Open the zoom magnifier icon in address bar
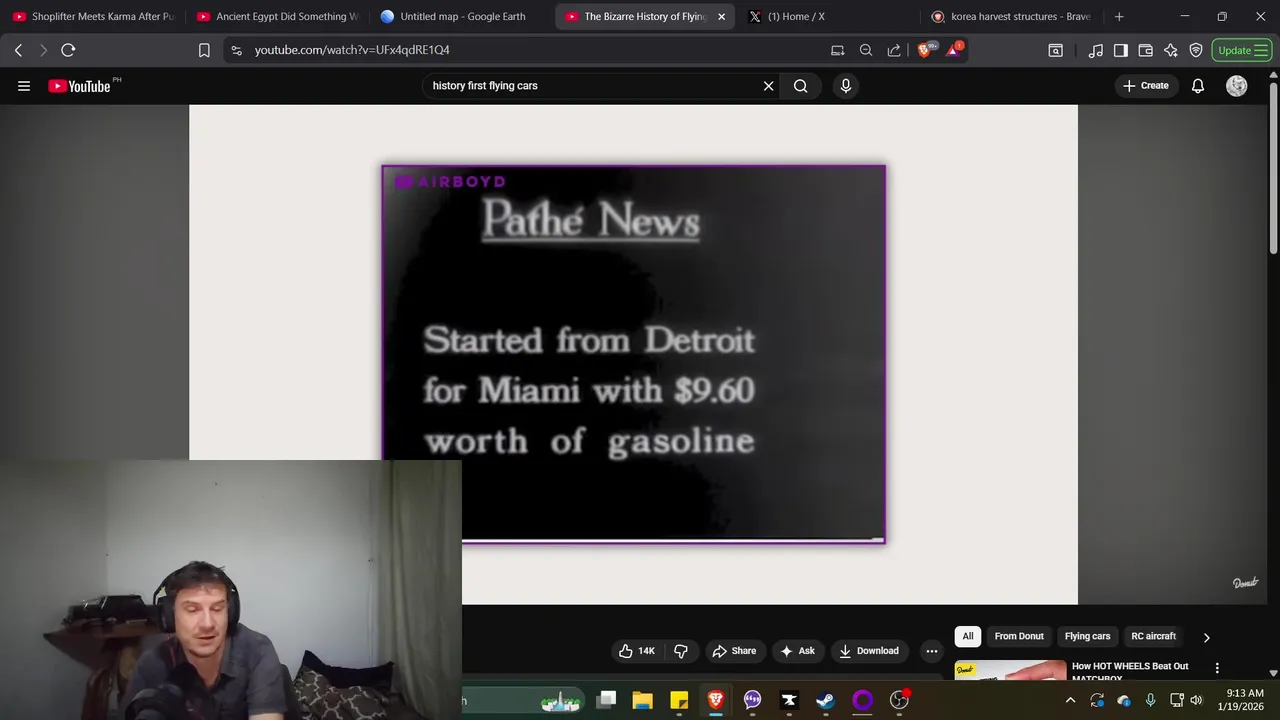 coord(866,50)
